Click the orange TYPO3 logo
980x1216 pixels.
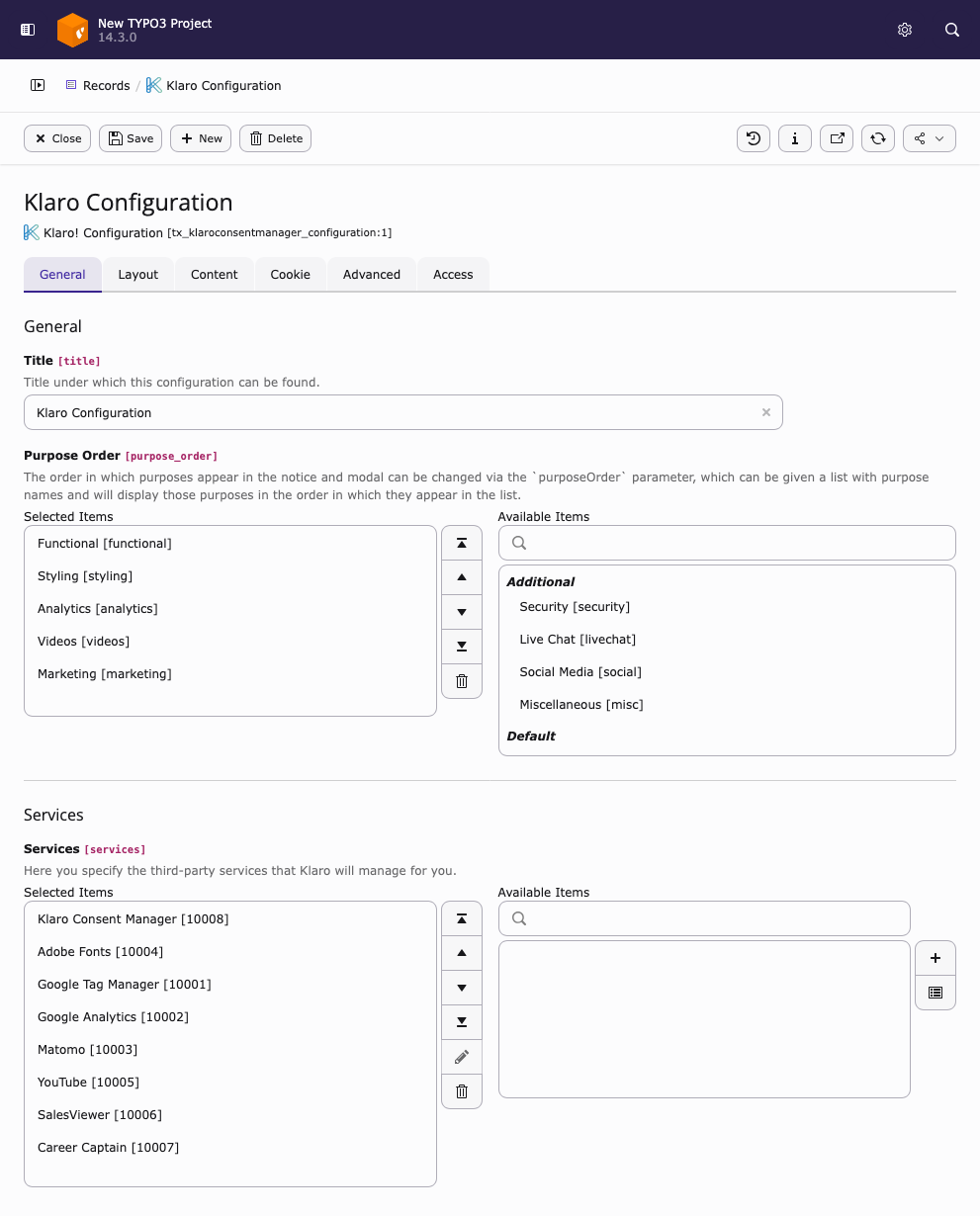[x=72, y=30]
